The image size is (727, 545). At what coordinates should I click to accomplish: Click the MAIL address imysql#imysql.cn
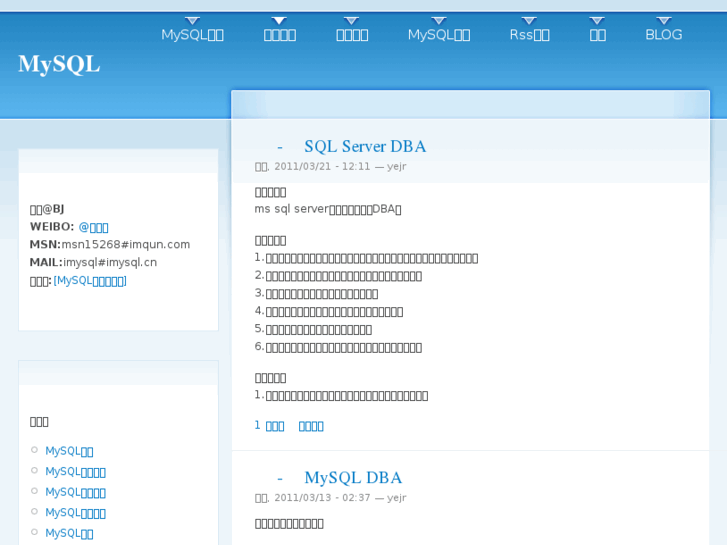tap(110, 263)
